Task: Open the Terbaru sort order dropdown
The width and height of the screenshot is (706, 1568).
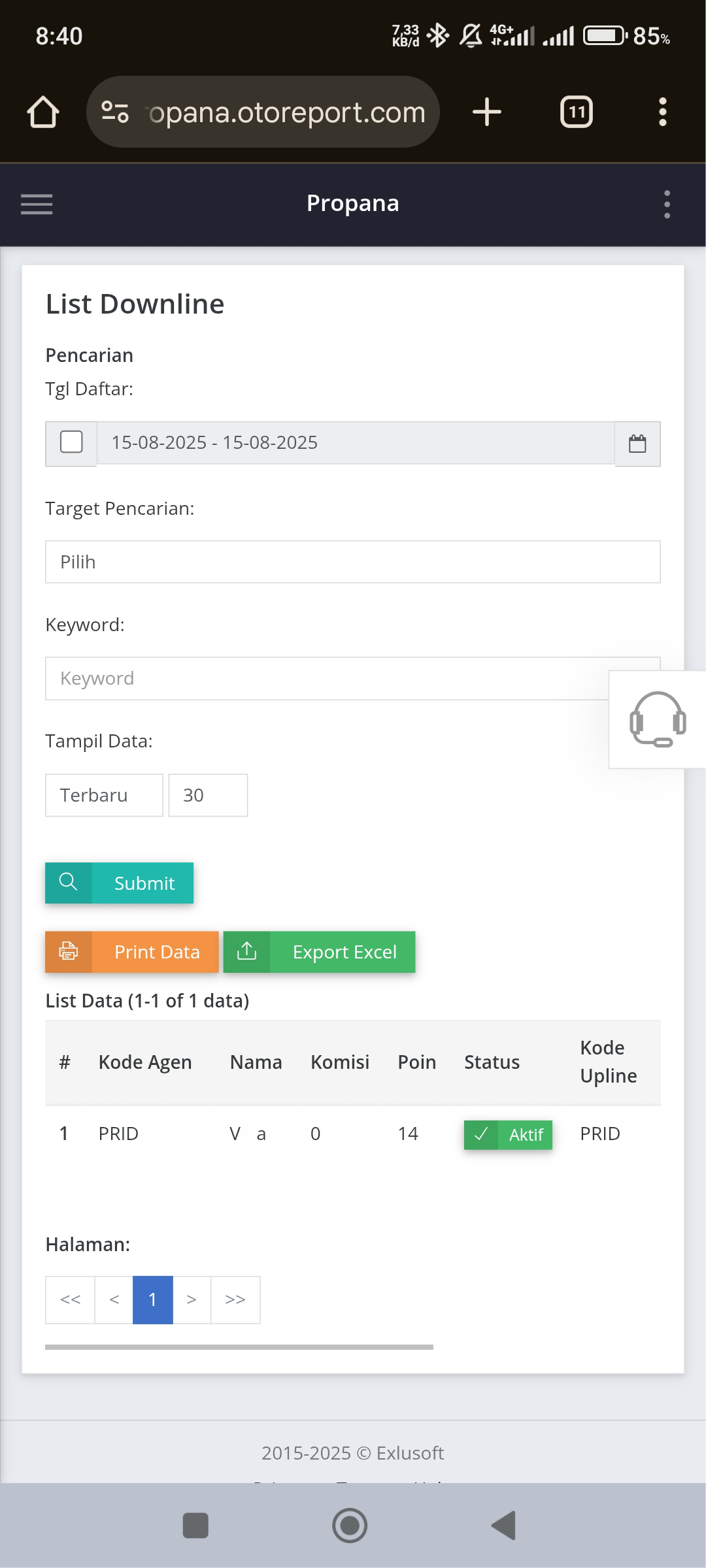Action: (104, 795)
